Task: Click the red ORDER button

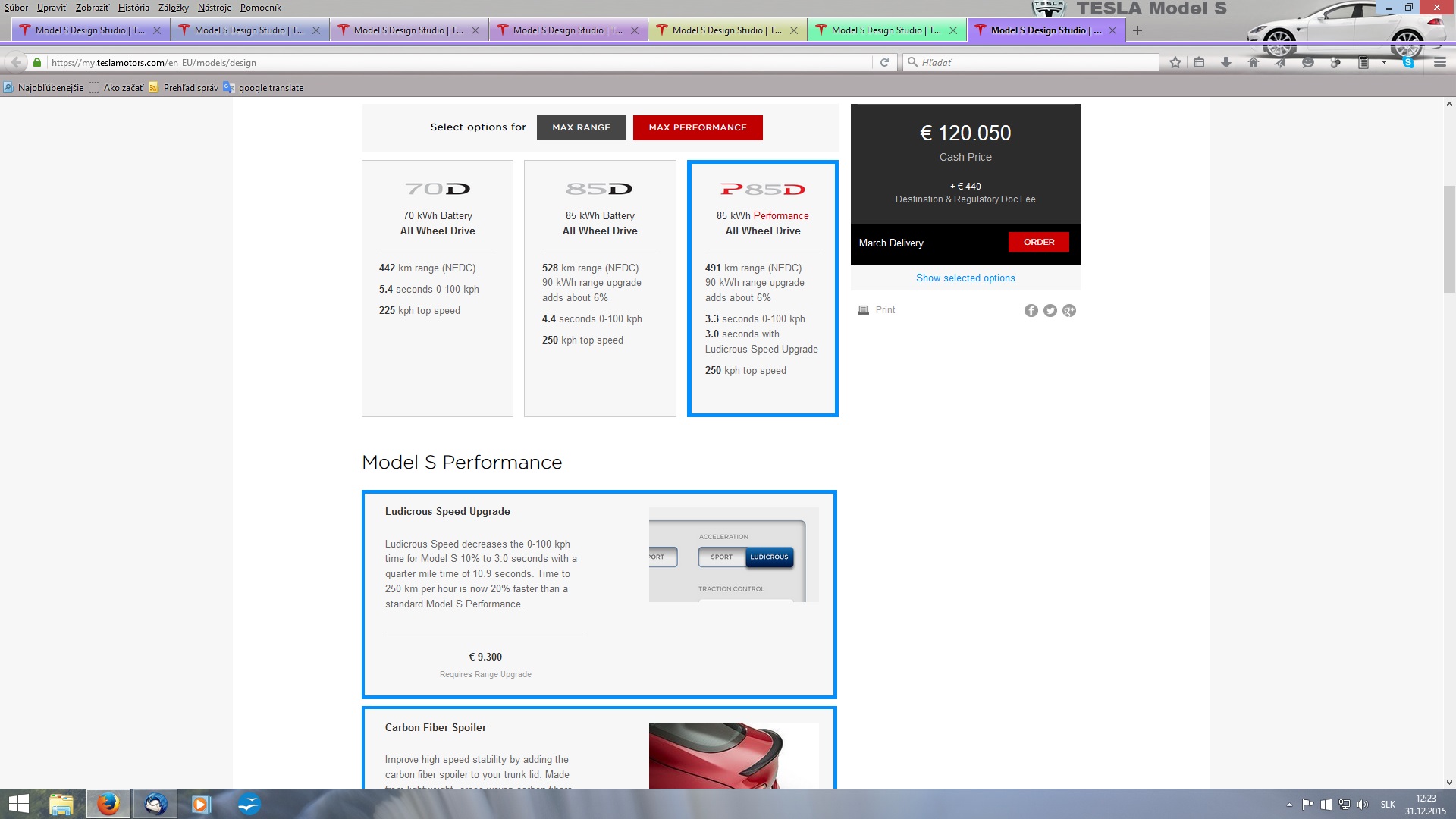Action: [1039, 242]
